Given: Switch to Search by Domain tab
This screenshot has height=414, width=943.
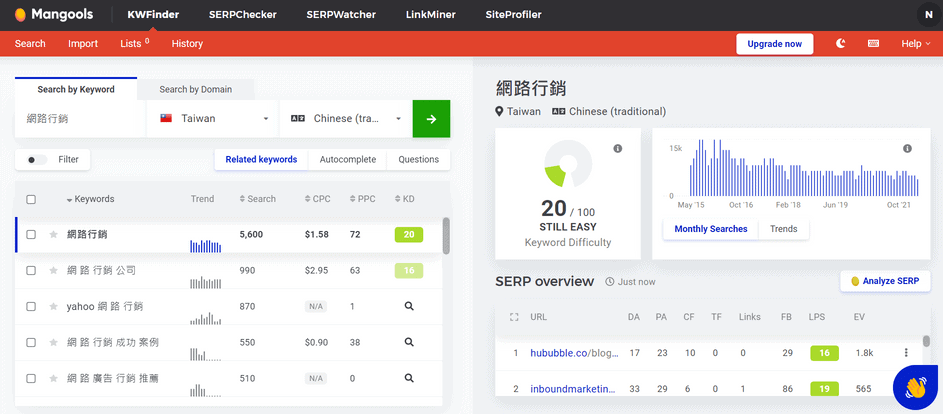Looking at the screenshot, I should (195, 90).
